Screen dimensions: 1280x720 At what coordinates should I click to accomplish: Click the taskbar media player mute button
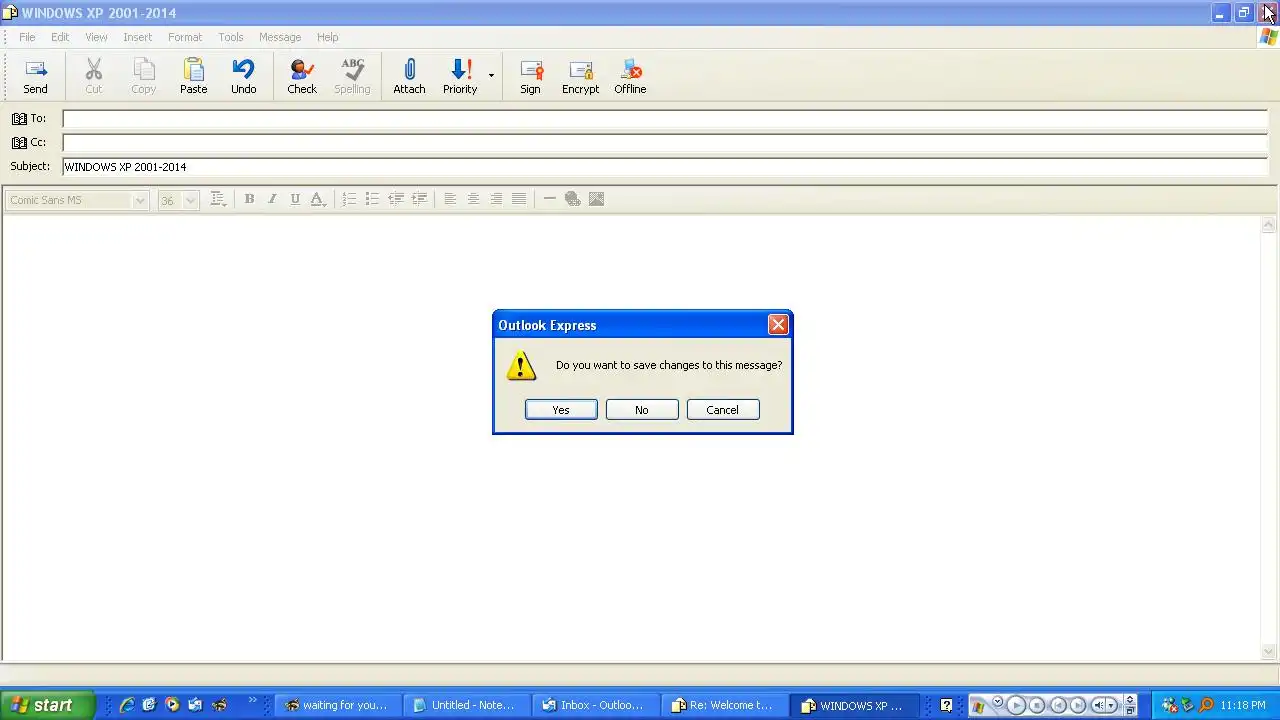pyautogui.click(x=1098, y=705)
